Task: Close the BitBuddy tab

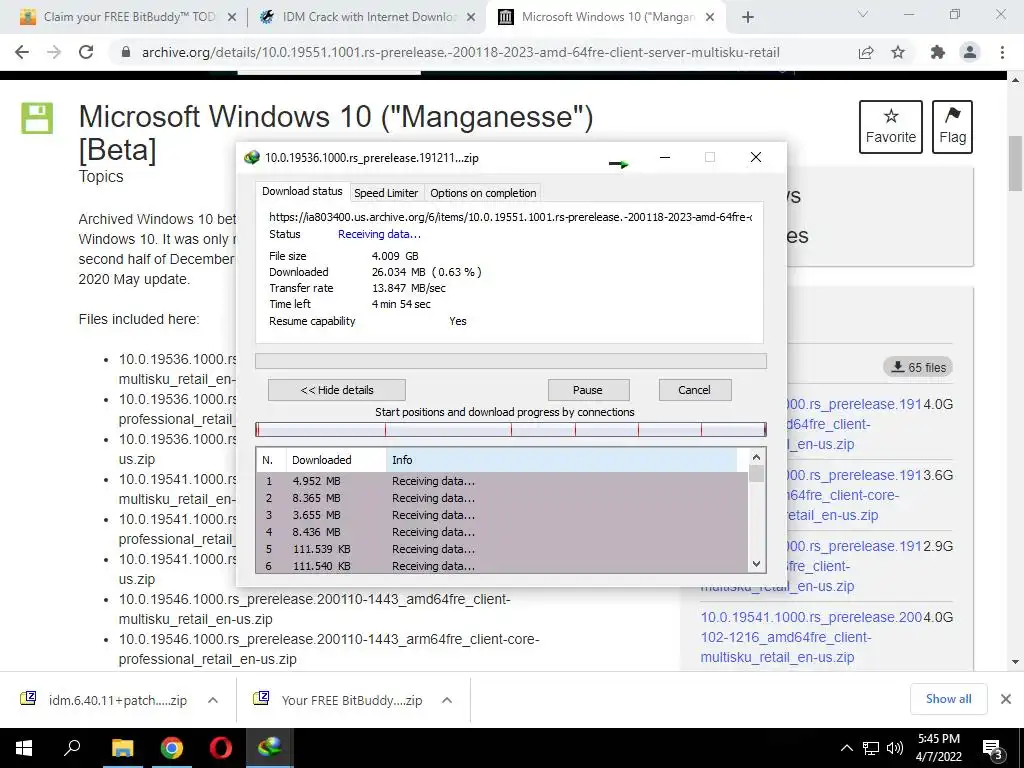Action: [x=232, y=18]
